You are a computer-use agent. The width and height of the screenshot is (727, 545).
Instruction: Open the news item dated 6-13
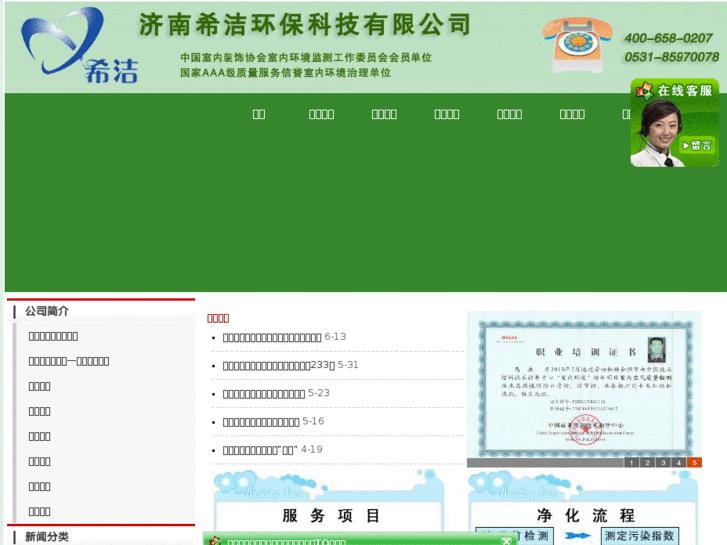coord(272,338)
